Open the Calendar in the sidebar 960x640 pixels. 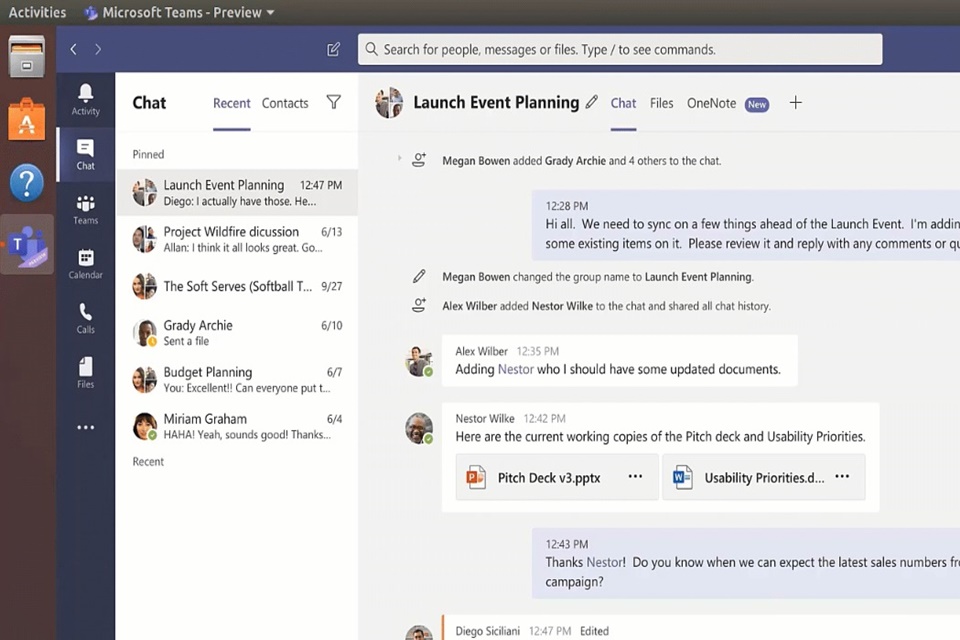coord(85,264)
